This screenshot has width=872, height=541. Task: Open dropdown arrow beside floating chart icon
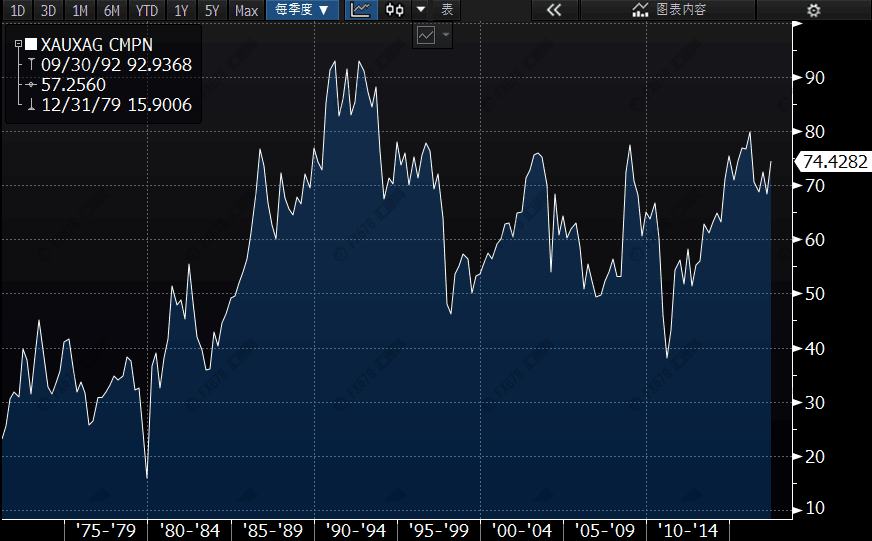click(x=445, y=36)
